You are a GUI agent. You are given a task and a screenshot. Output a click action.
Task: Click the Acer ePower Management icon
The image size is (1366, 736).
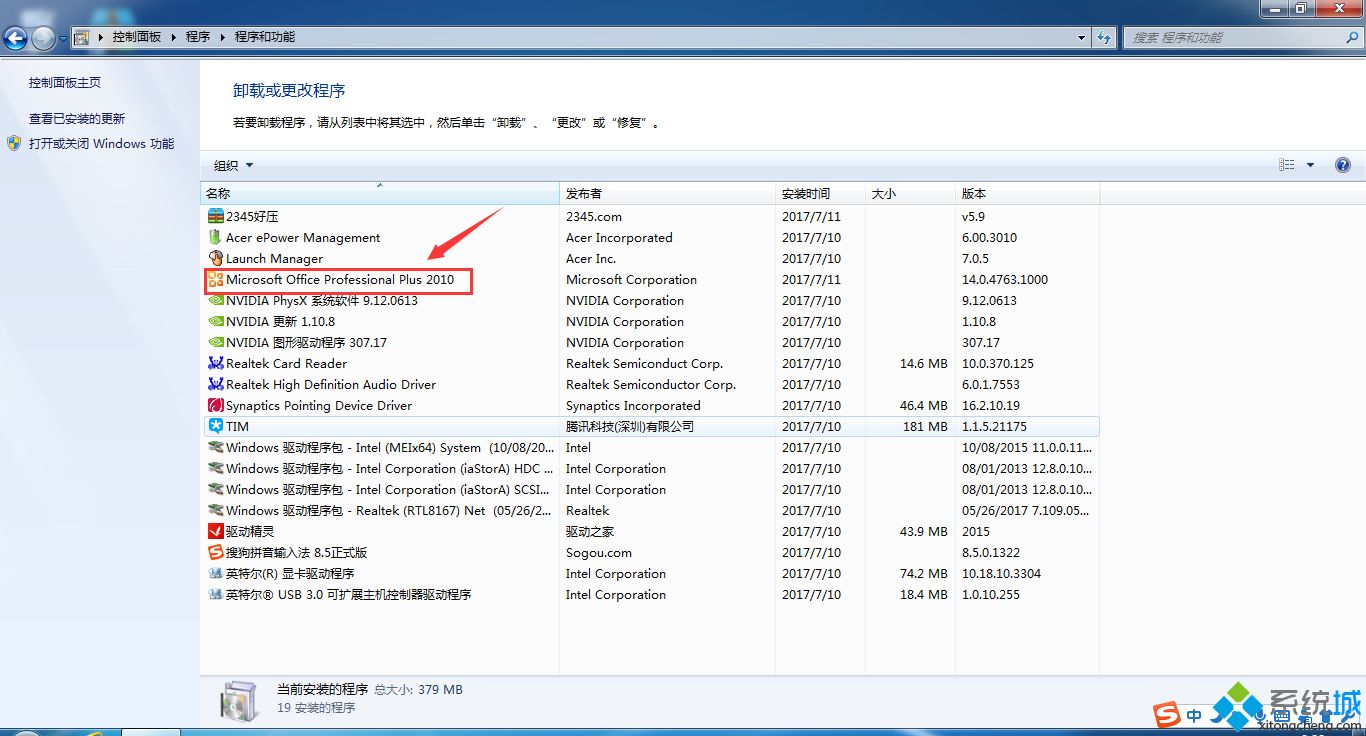click(215, 237)
